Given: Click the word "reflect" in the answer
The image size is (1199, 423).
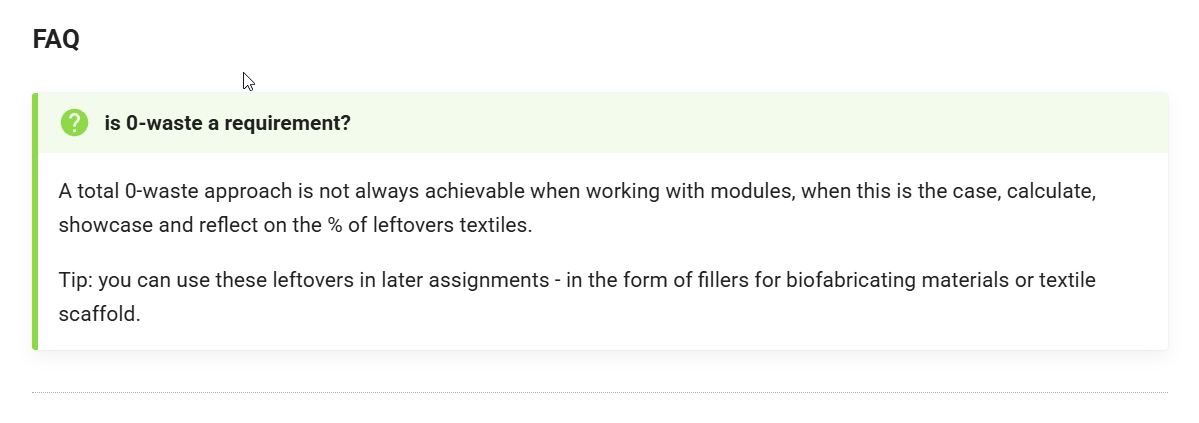Looking at the screenshot, I should pyautogui.click(x=225, y=225).
